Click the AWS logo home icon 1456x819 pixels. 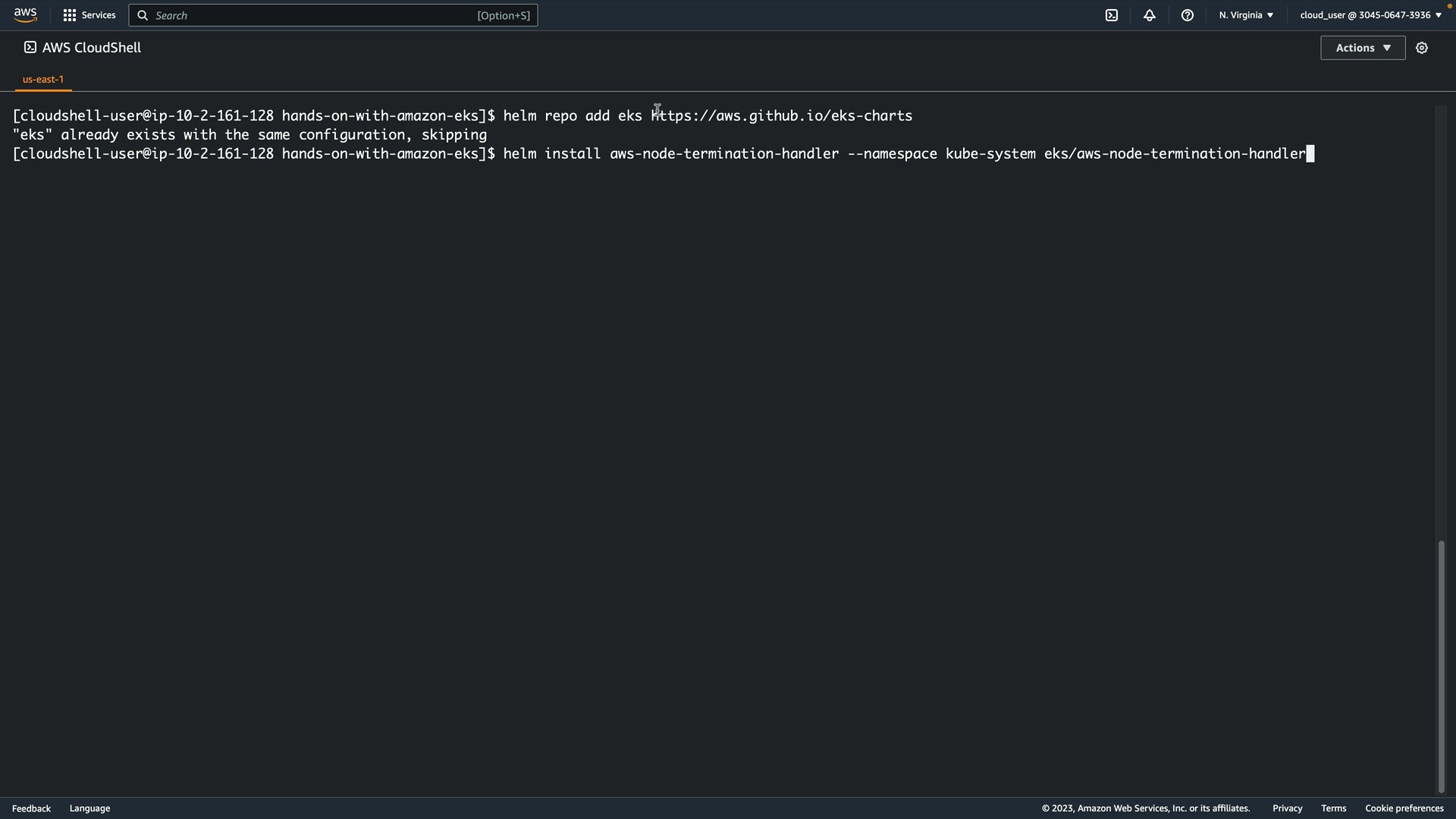coord(25,15)
